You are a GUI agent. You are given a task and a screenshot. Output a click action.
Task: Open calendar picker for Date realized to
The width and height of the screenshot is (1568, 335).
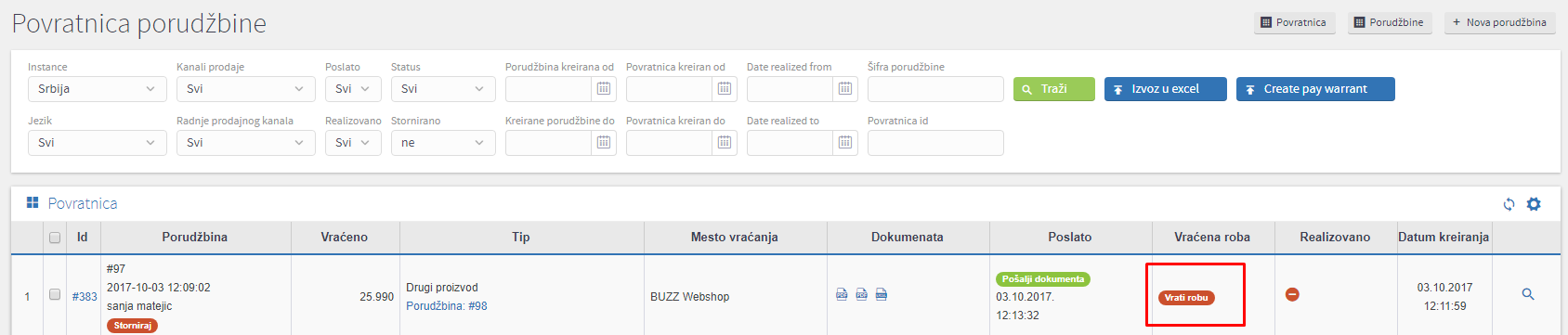(x=845, y=143)
